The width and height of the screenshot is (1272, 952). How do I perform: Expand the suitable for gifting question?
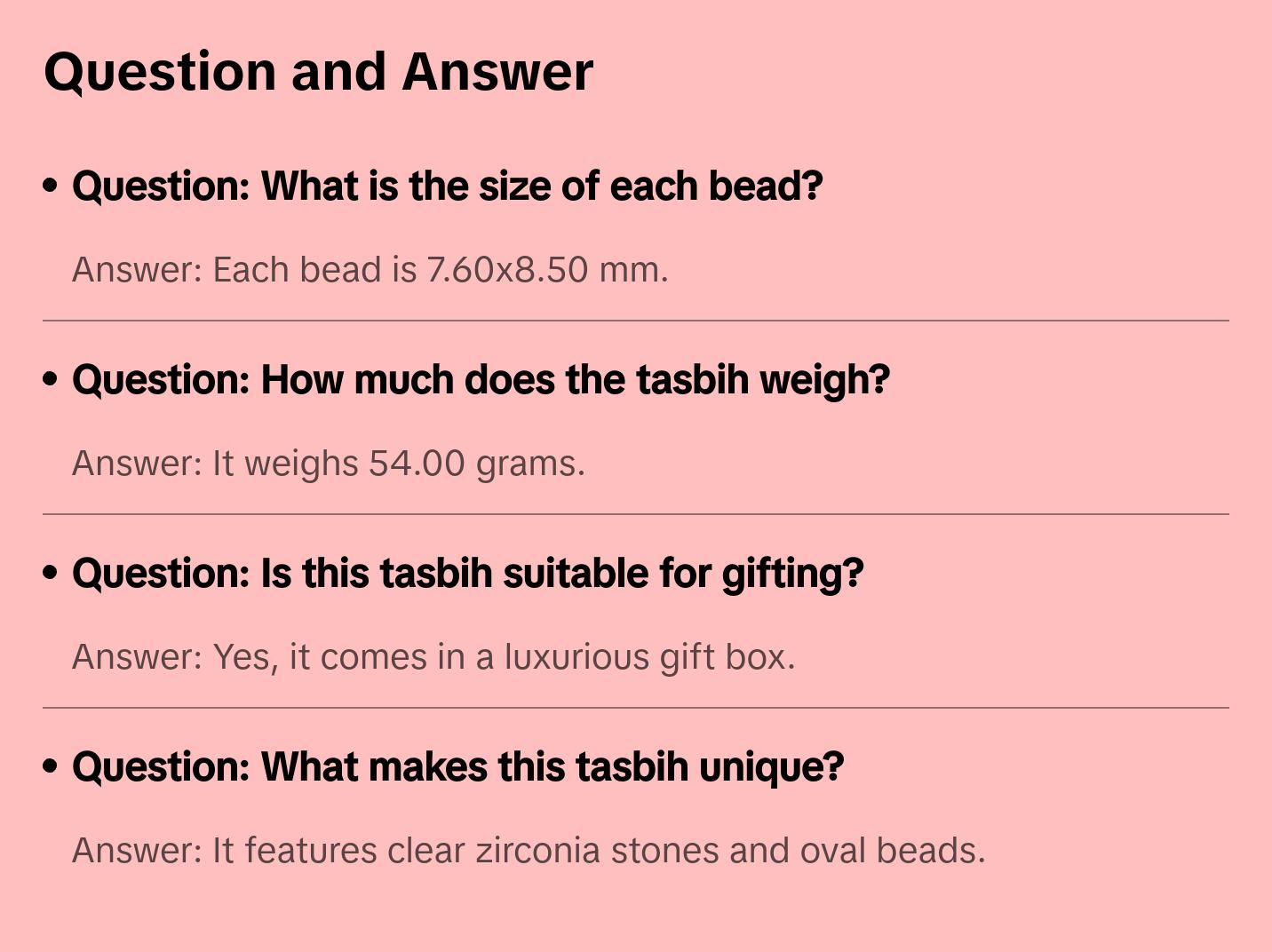coord(467,574)
